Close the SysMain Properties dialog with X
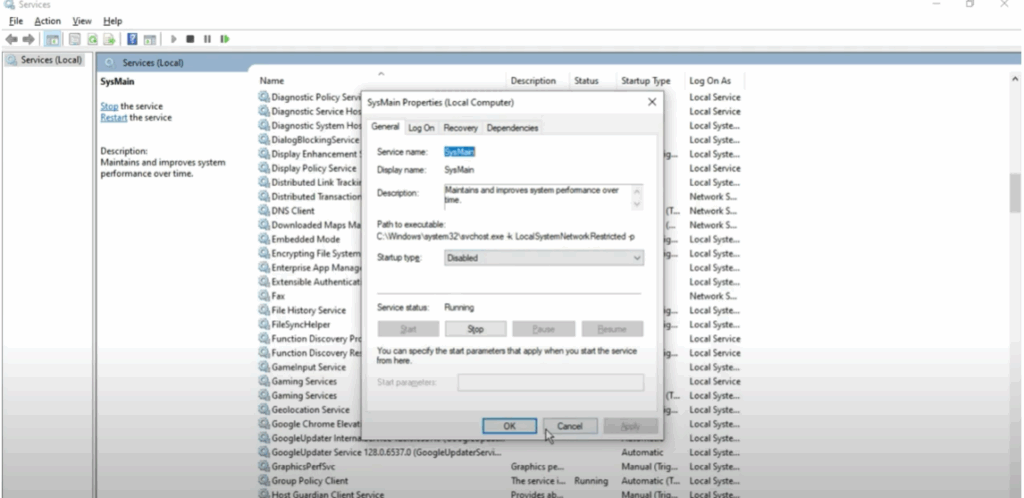Viewport: 1024px width, 498px height. pyautogui.click(x=652, y=102)
